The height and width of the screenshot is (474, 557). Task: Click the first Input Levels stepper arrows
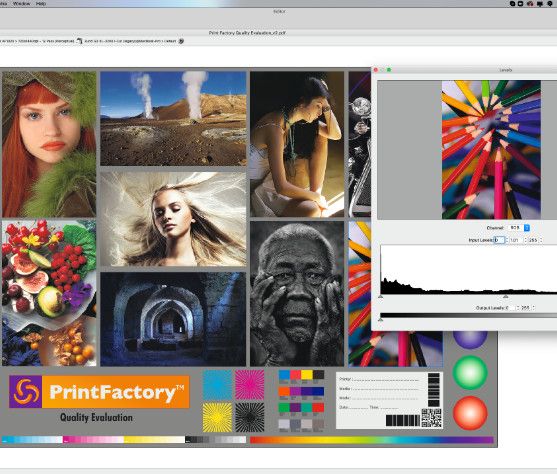tap(507, 240)
